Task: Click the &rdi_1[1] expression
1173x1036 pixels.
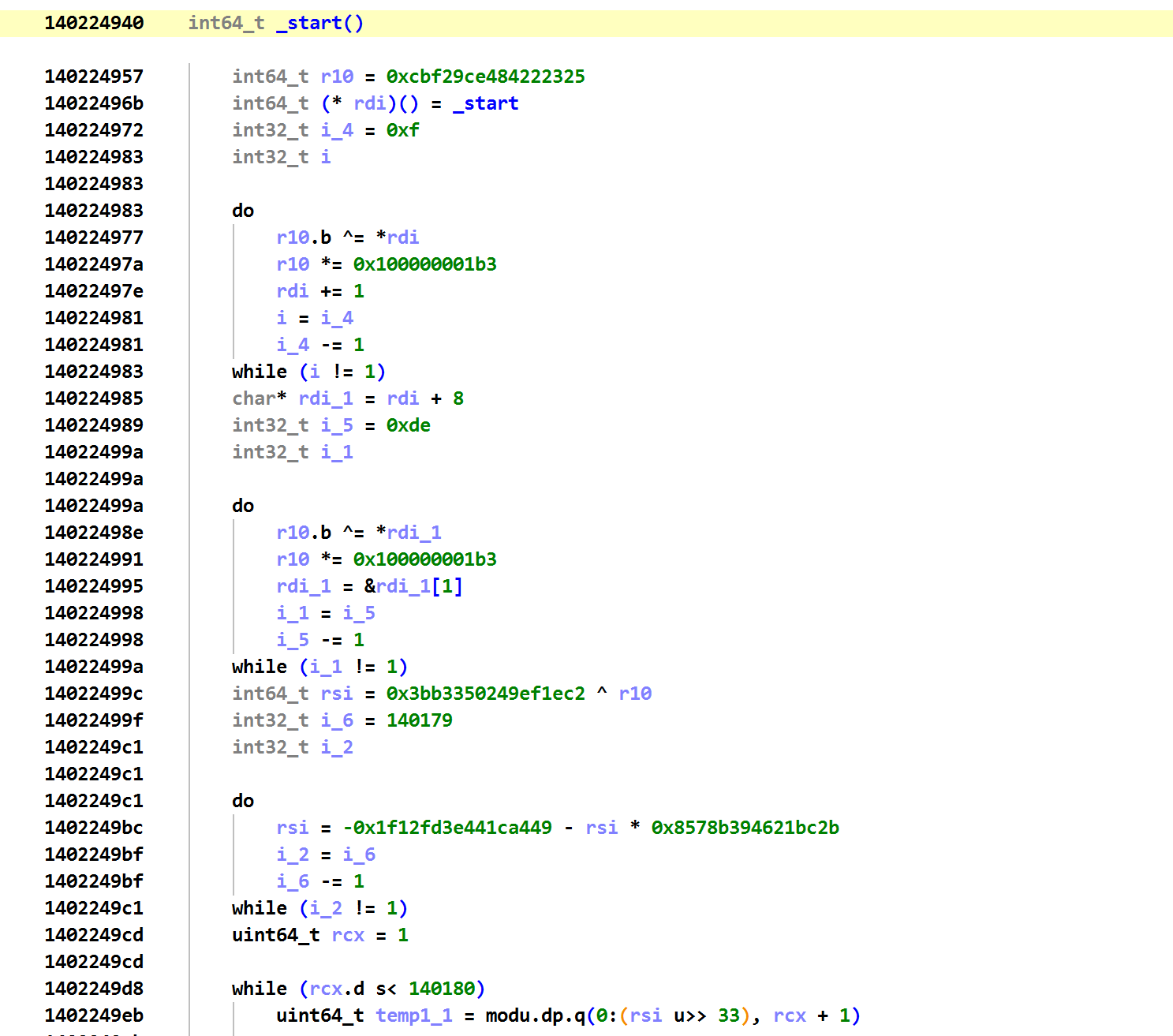Action: [413, 586]
